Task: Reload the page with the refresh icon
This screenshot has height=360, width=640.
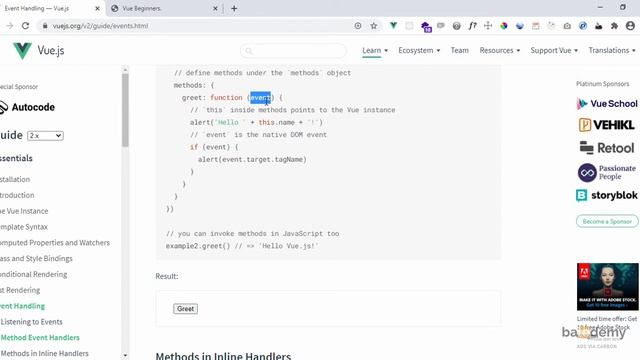Action: pyautogui.click(x=25, y=26)
